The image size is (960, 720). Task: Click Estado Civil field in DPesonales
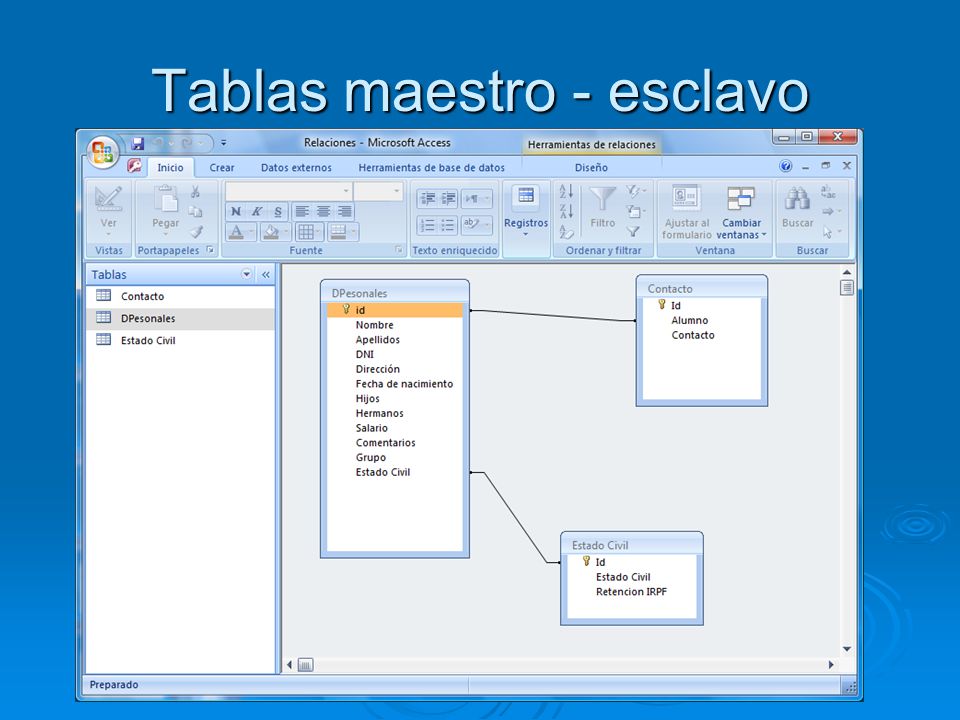pos(383,472)
